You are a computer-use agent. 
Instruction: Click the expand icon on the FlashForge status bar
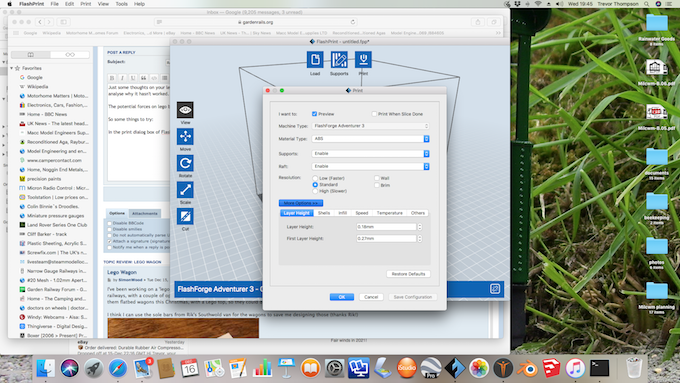click(x=495, y=289)
